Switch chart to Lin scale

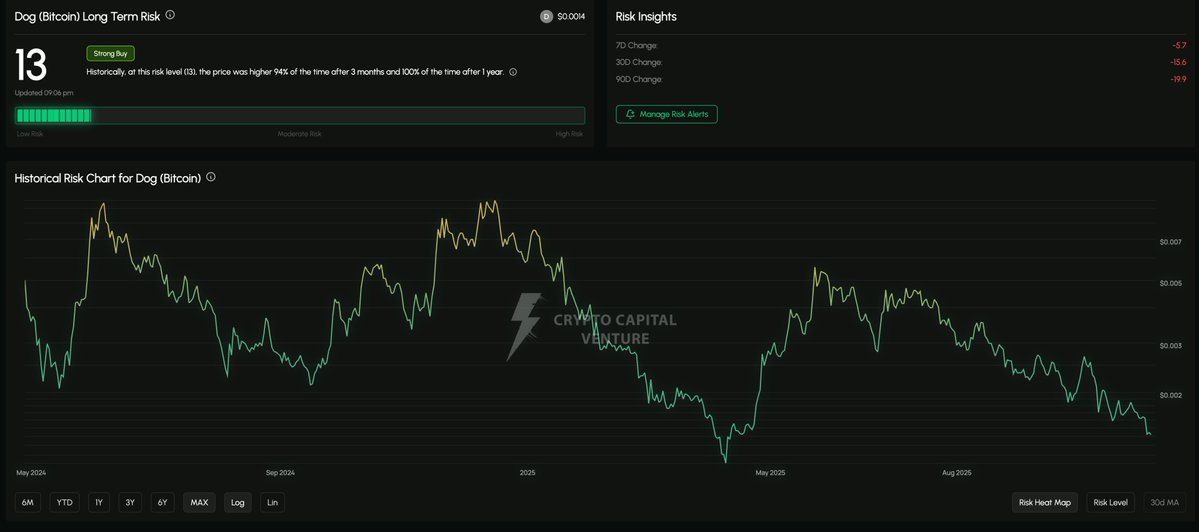coord(272,502)
